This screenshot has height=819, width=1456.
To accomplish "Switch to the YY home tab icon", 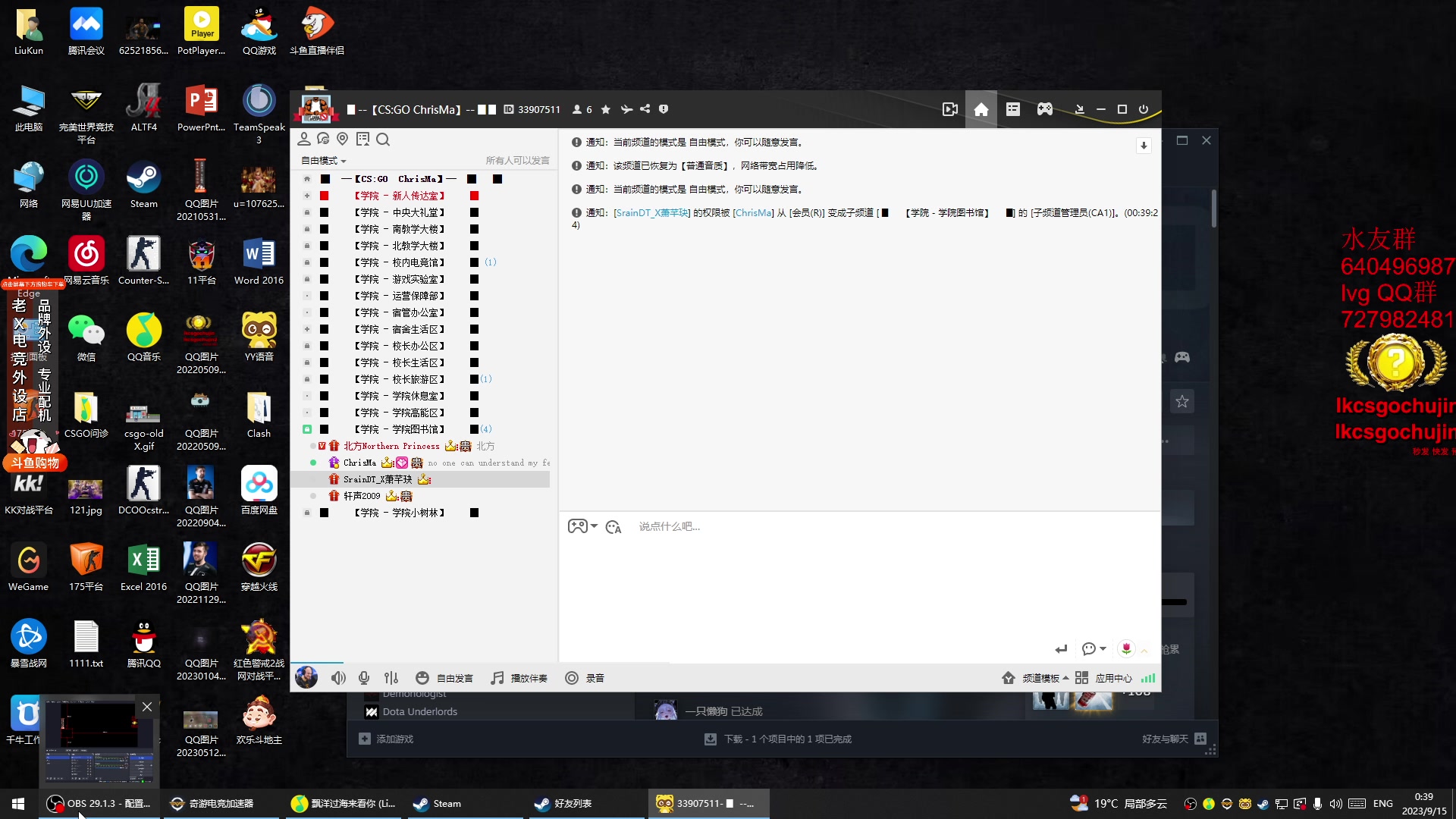I will [x=981, y=109].
